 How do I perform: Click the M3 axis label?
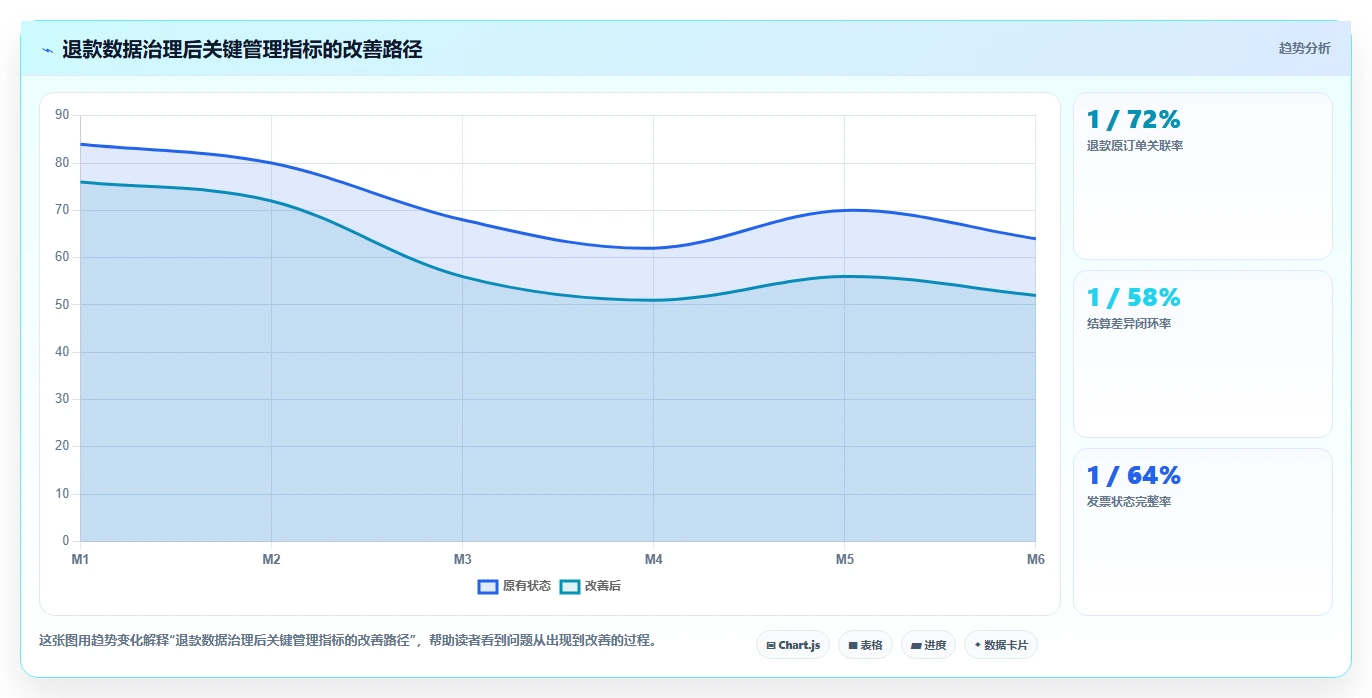pos(462,559)
